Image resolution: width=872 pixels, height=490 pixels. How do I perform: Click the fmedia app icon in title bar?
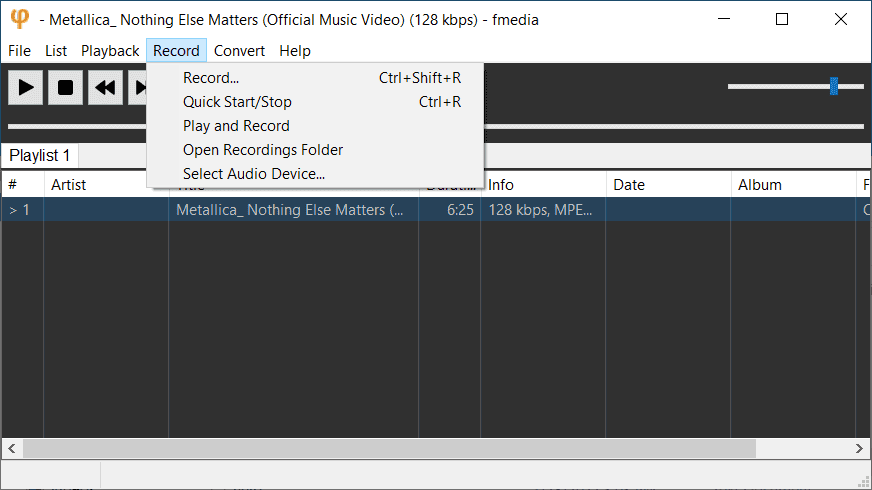(x=19, y=19)
